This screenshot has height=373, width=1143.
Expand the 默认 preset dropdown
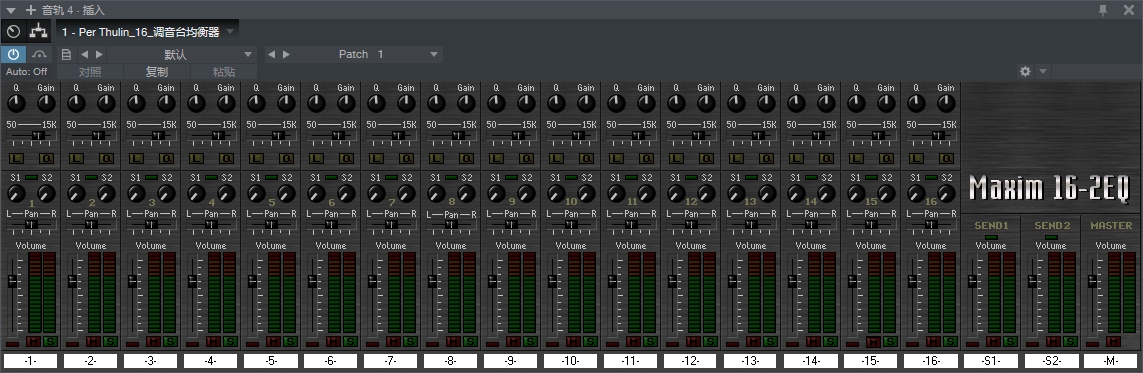249,54
